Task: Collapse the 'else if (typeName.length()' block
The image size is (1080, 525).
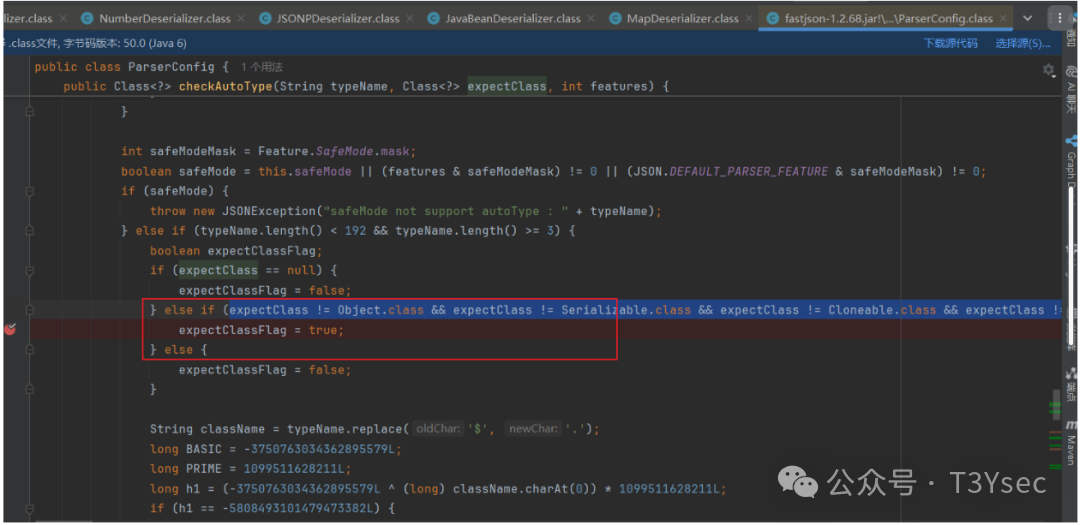Action: tap(29, 231)
